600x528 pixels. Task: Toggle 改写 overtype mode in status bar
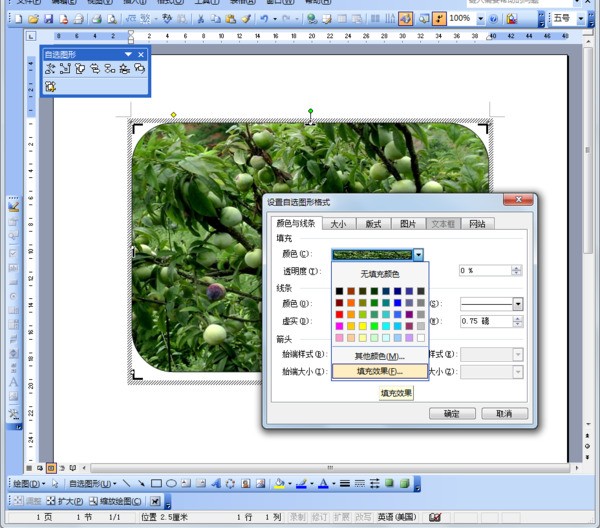tap(364, 517)
